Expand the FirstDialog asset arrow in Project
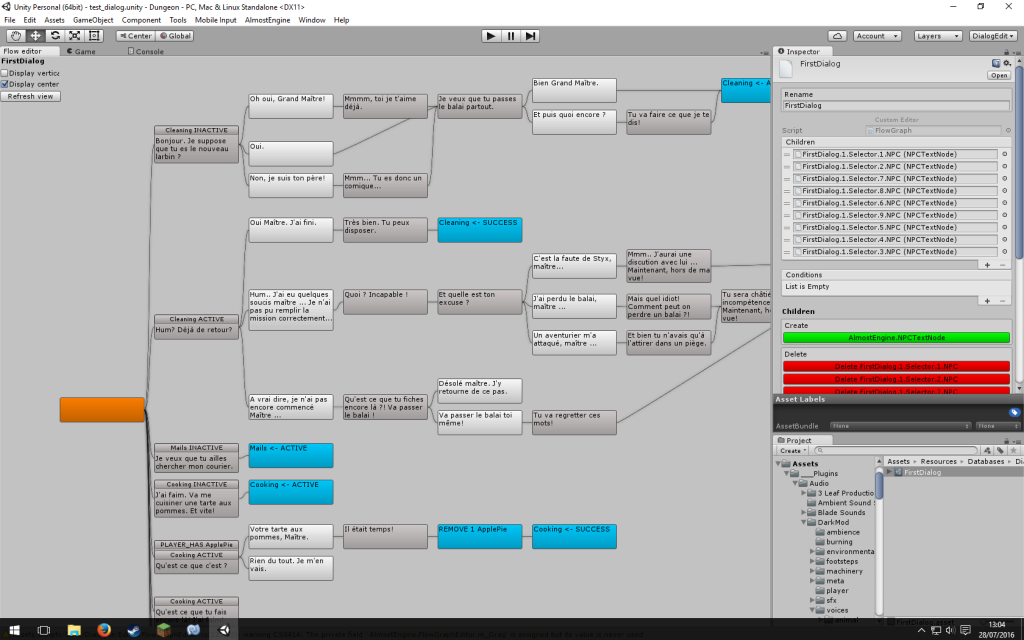 (x=889, y=472)
